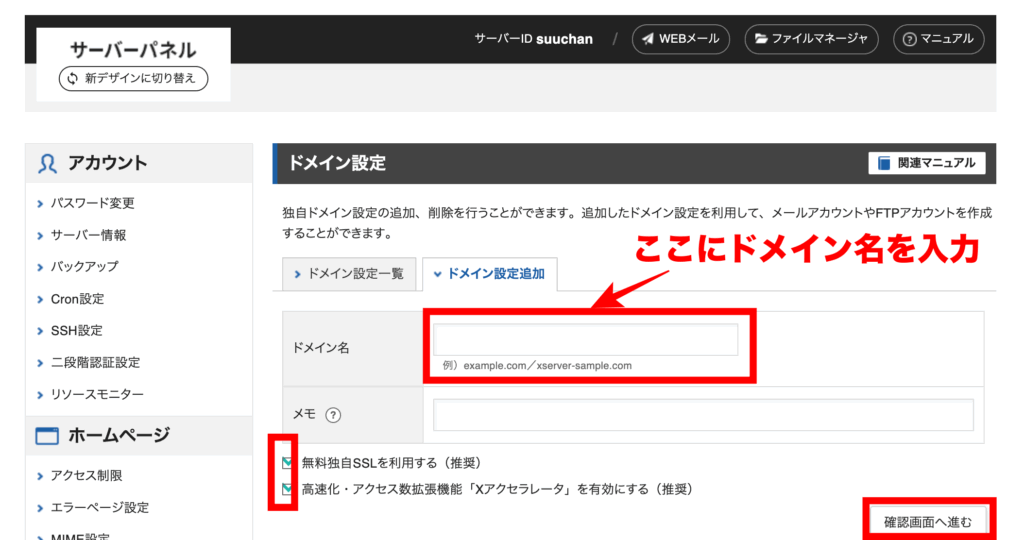Image resolution: width=1024 pixels, height=540 pixels.
Task: Click 新デザインに切り替え refresh button
Action: 133,78
